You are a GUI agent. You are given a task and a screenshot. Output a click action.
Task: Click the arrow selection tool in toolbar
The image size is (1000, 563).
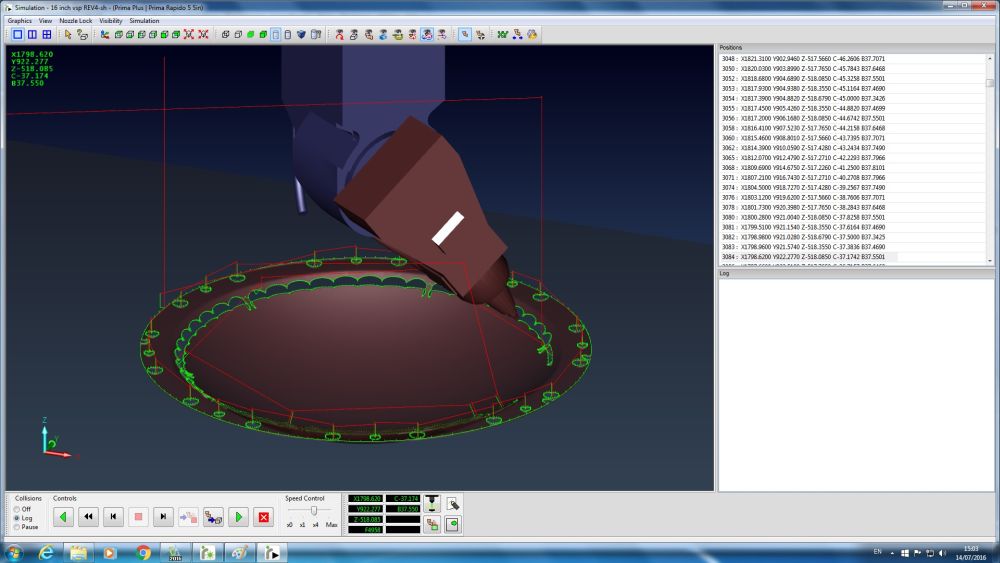[68, 34]
